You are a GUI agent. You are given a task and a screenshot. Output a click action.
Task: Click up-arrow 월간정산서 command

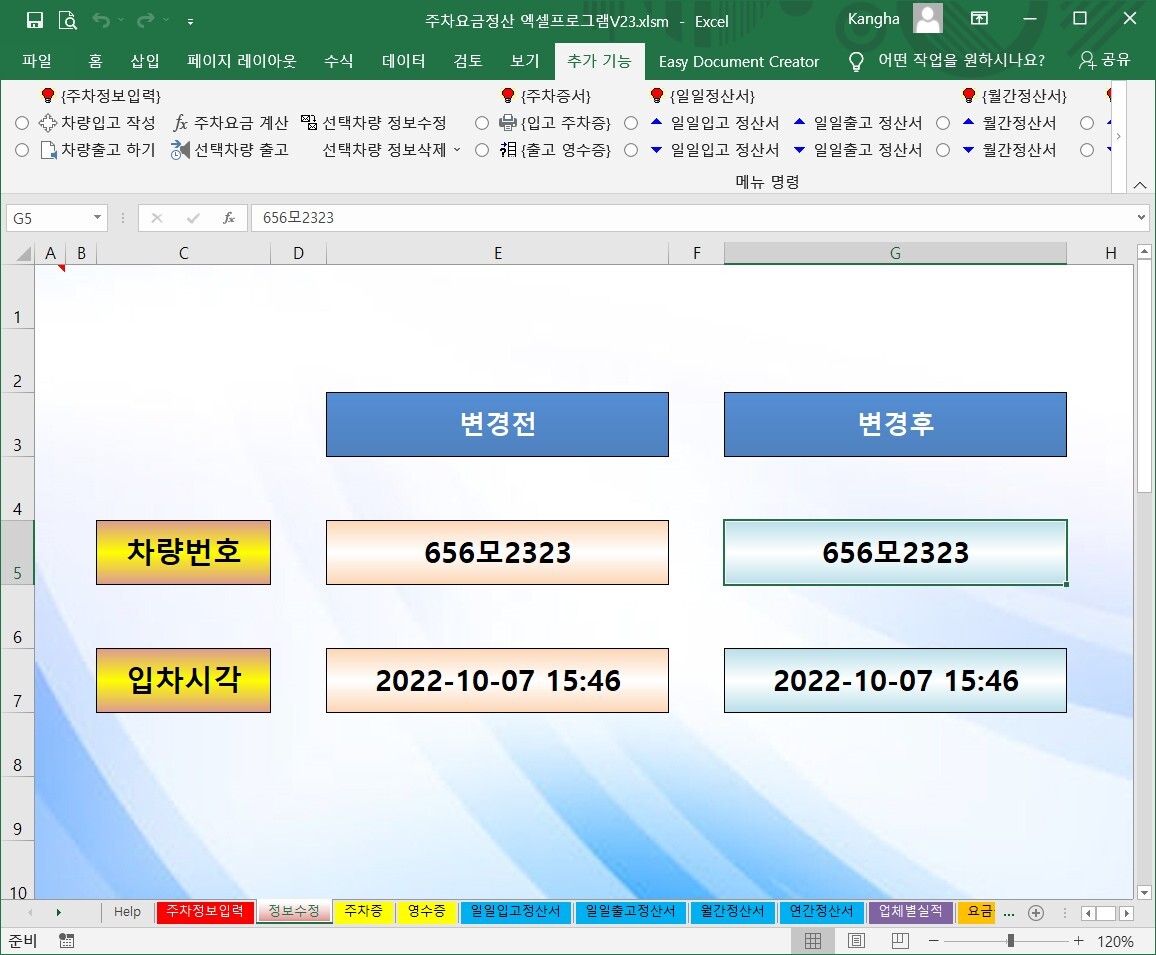pyautogui.click(x=1009, y=122)
